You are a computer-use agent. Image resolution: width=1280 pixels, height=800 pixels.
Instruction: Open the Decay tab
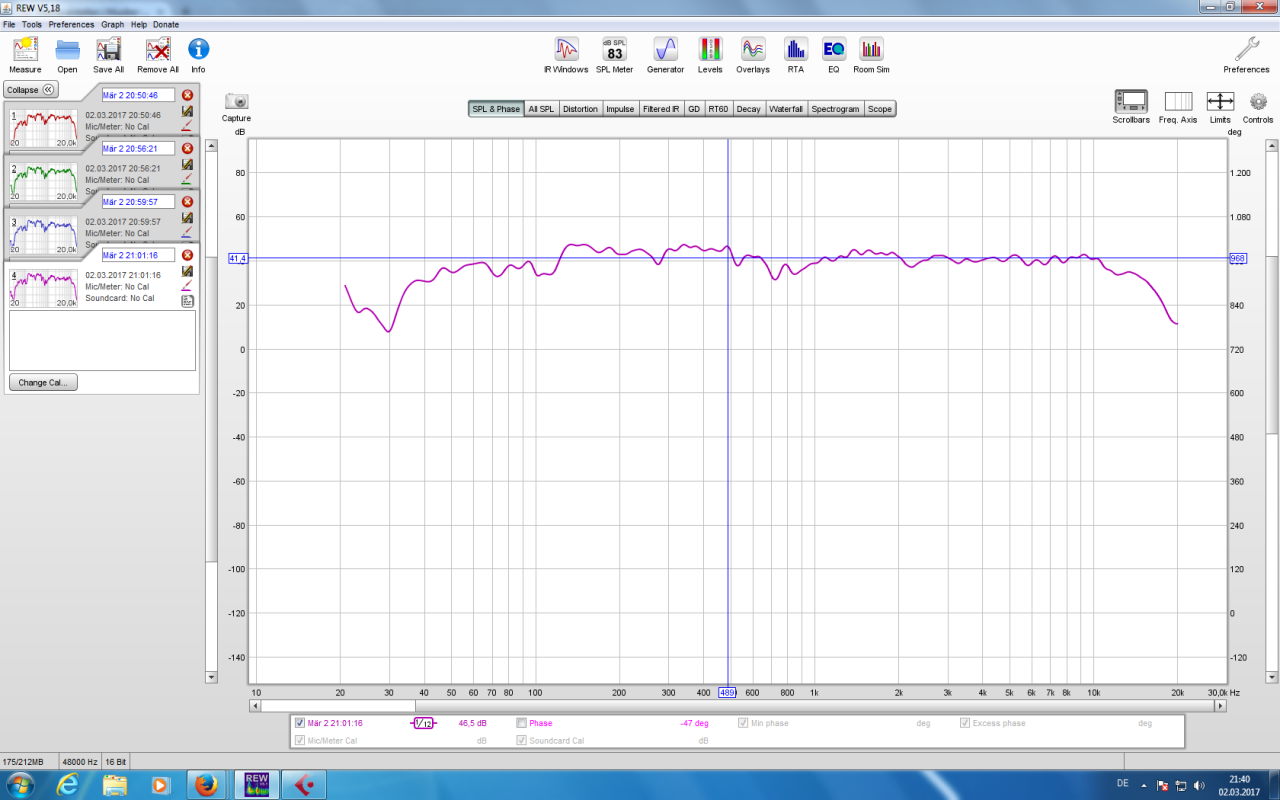tap(748, 109)
